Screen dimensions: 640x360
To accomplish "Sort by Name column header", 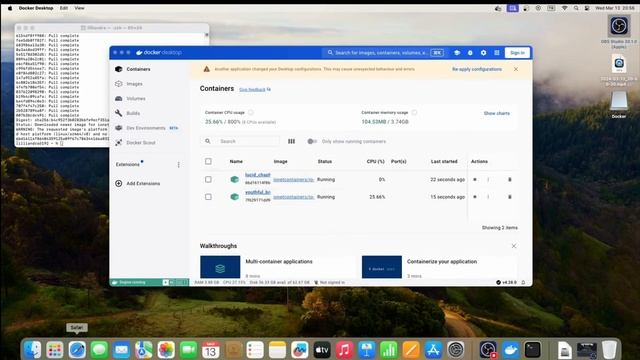I will (236, 162).
